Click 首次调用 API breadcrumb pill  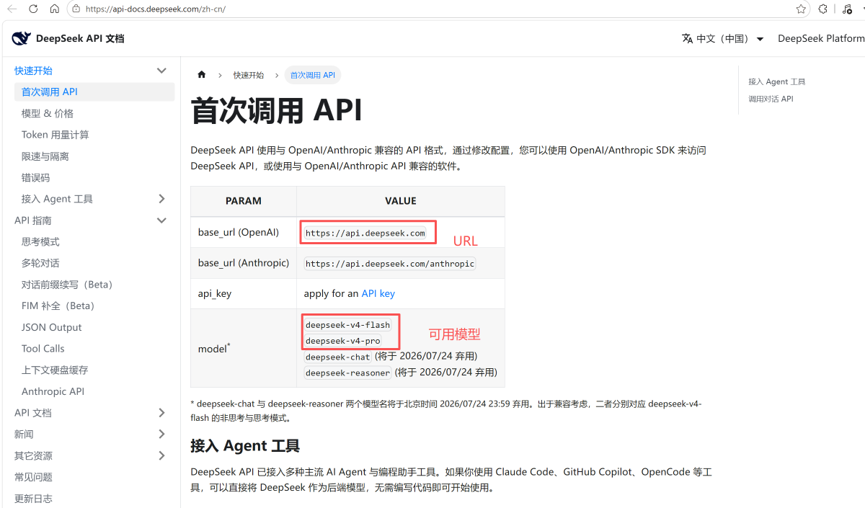pyautogui.click(x=313, y=75)
